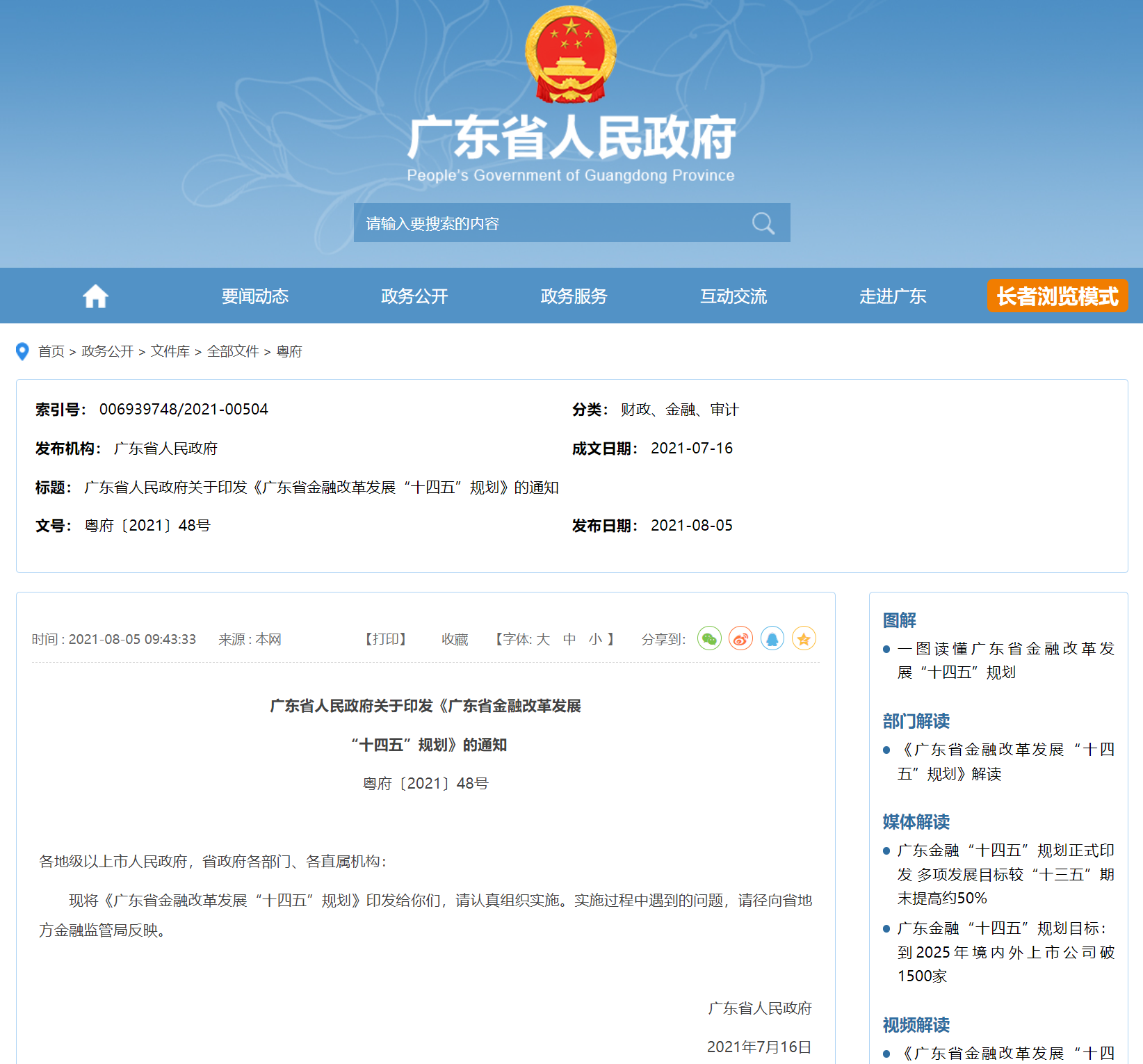This screenshot has width=1143, height=1064.
Task: Share the article to QQ
Action: click(772, 638)
